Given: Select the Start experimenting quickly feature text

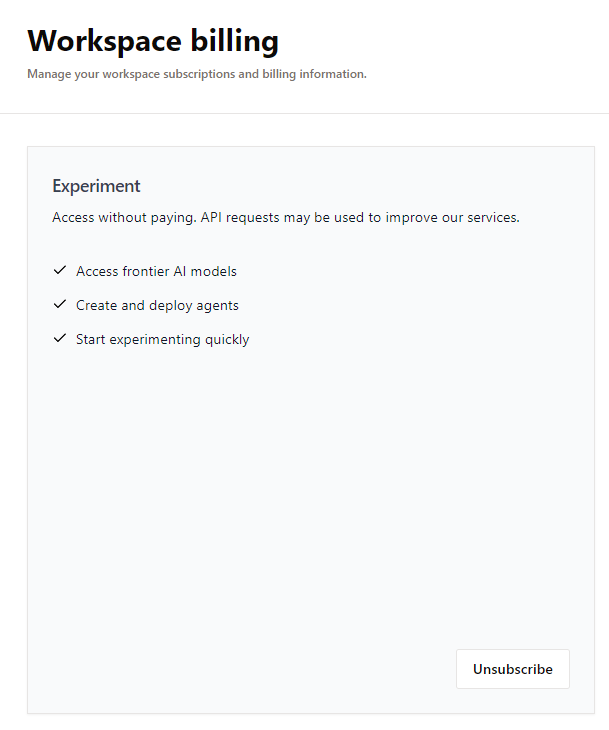Looking at the screenshot, I should (x=162, y=339).
